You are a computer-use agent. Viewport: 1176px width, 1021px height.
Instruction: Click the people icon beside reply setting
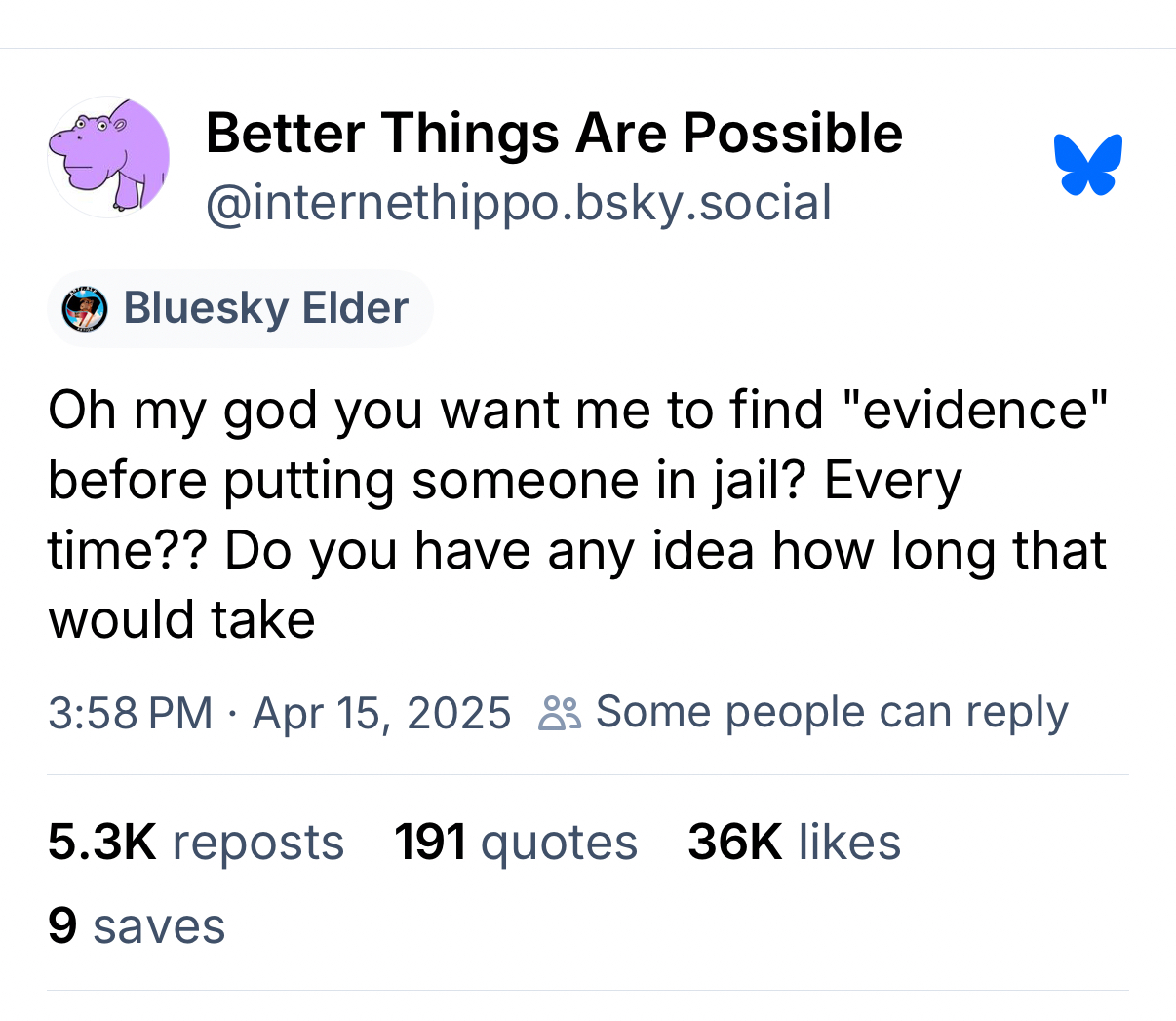560,713
